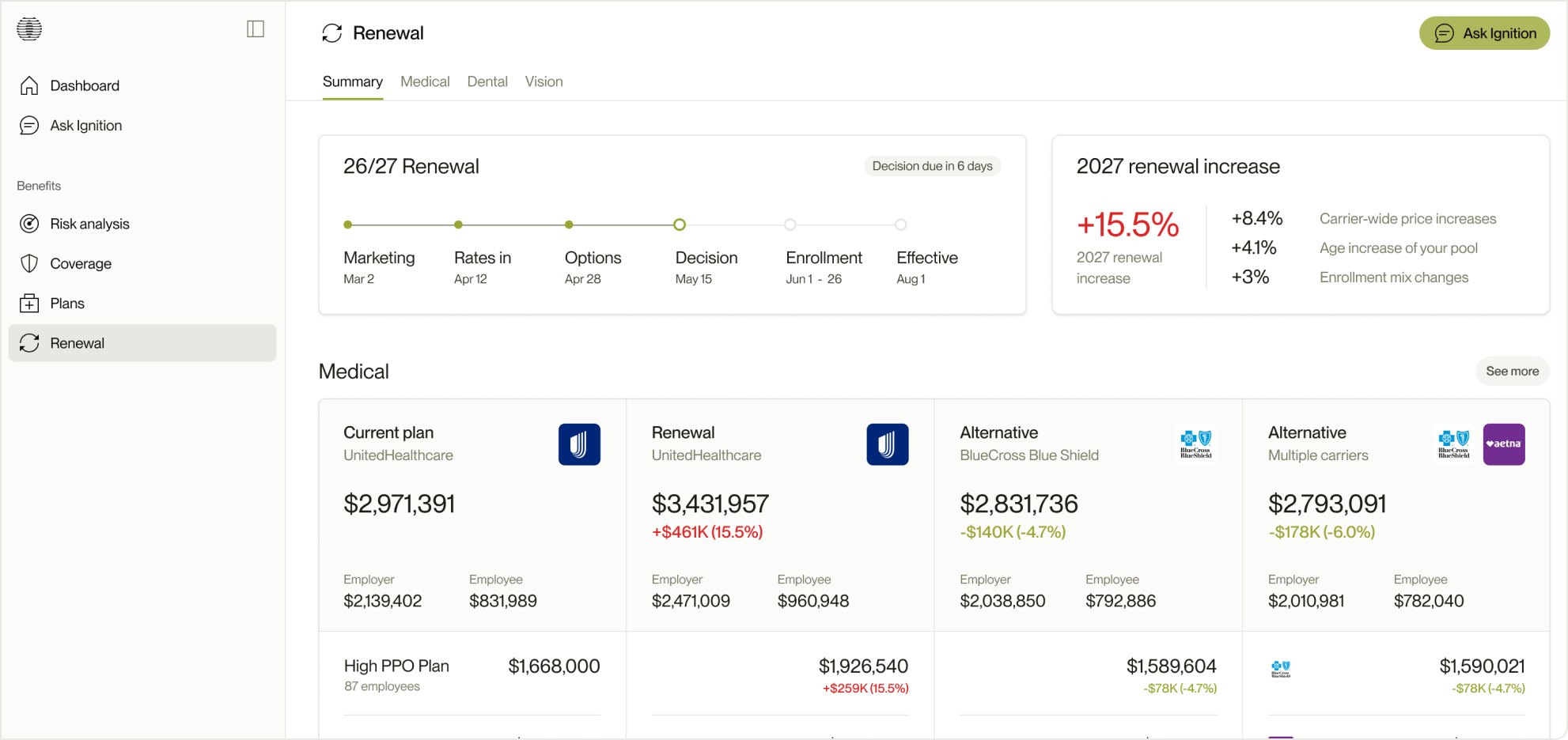Select the Multiple carriers Alternative card
This screenshot has height=740, width=1568.
1396,515
